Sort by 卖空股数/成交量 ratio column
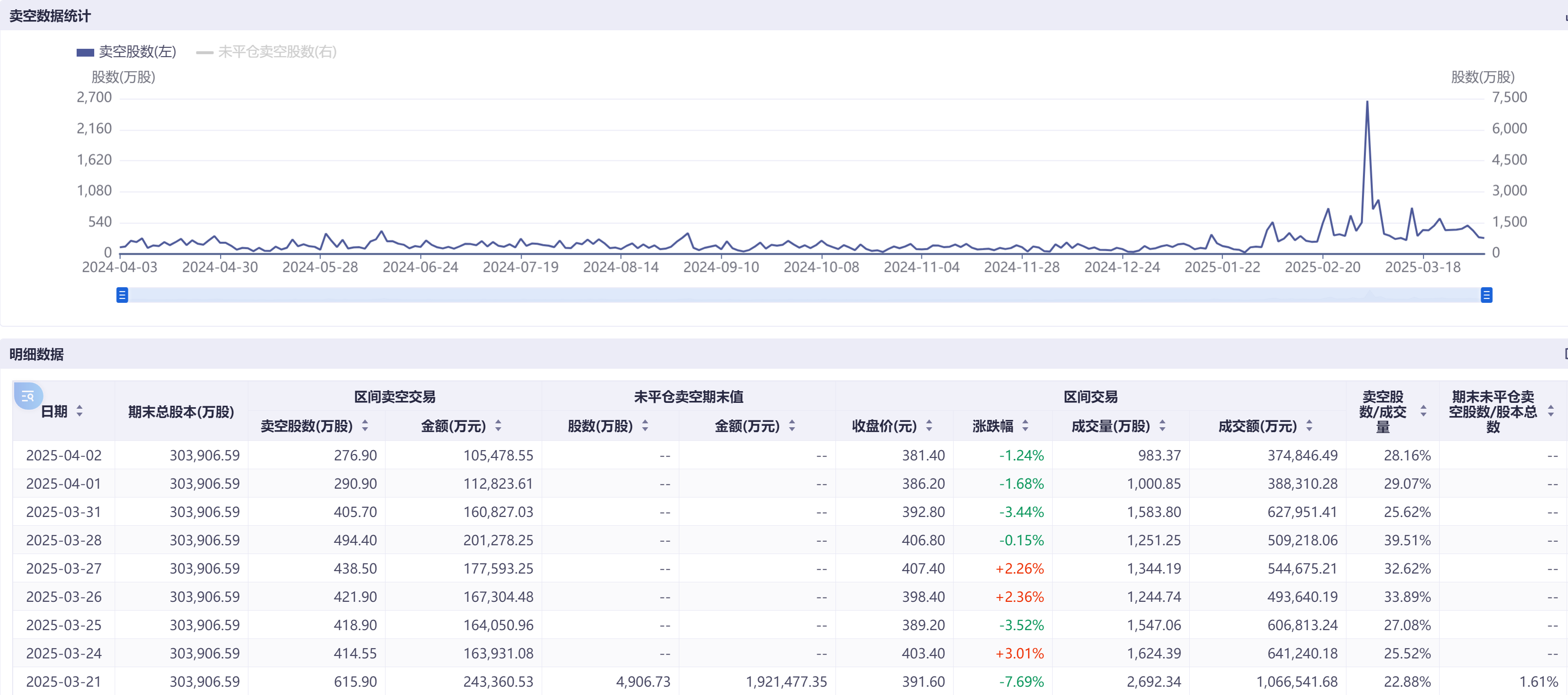1568x695 pixels. (x=1423, y=412)
